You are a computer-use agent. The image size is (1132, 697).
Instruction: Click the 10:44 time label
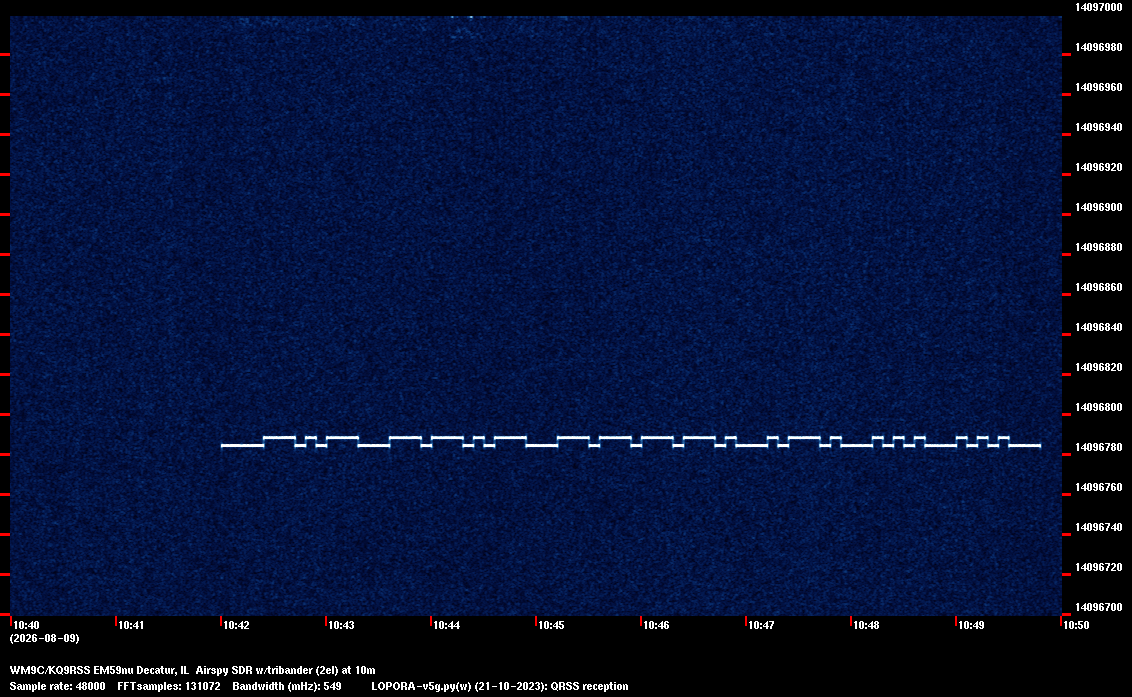[446, 625]
